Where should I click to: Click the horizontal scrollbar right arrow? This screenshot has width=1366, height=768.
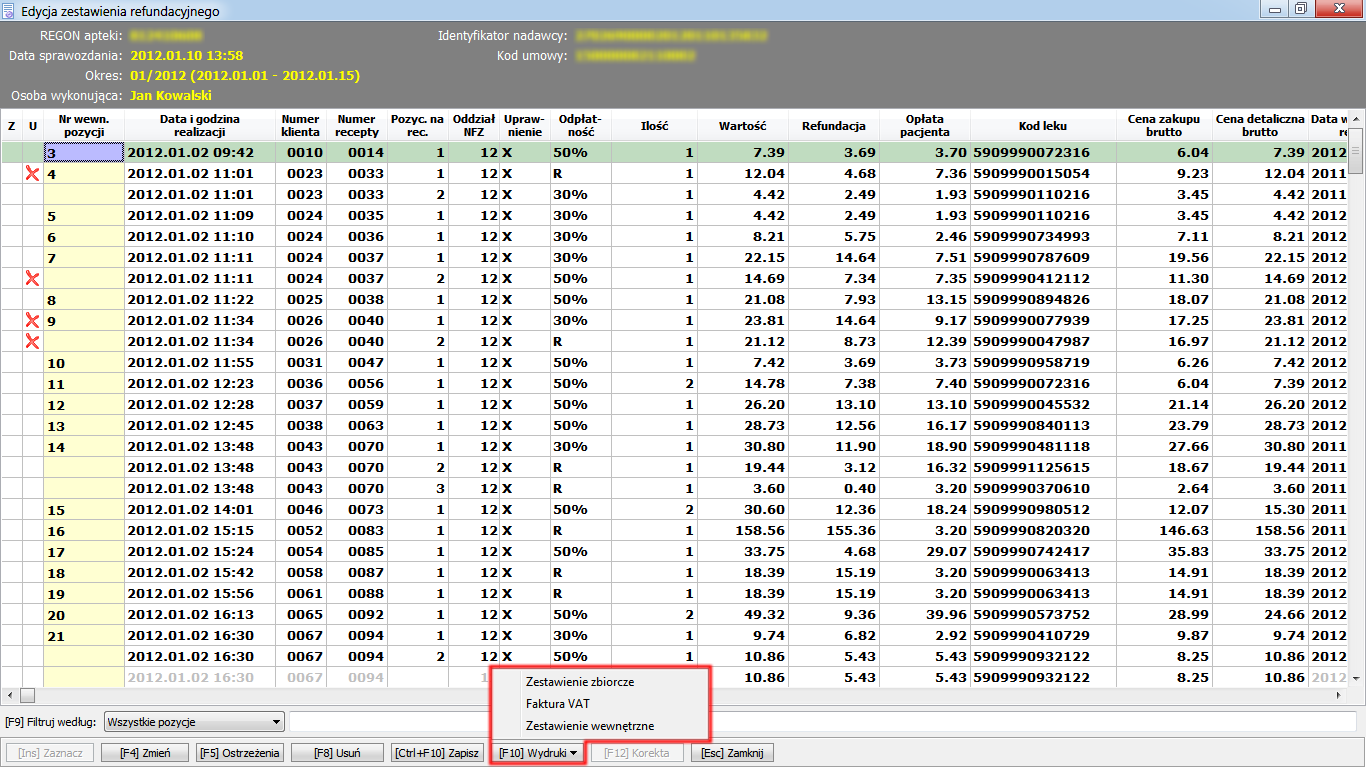1340,695
